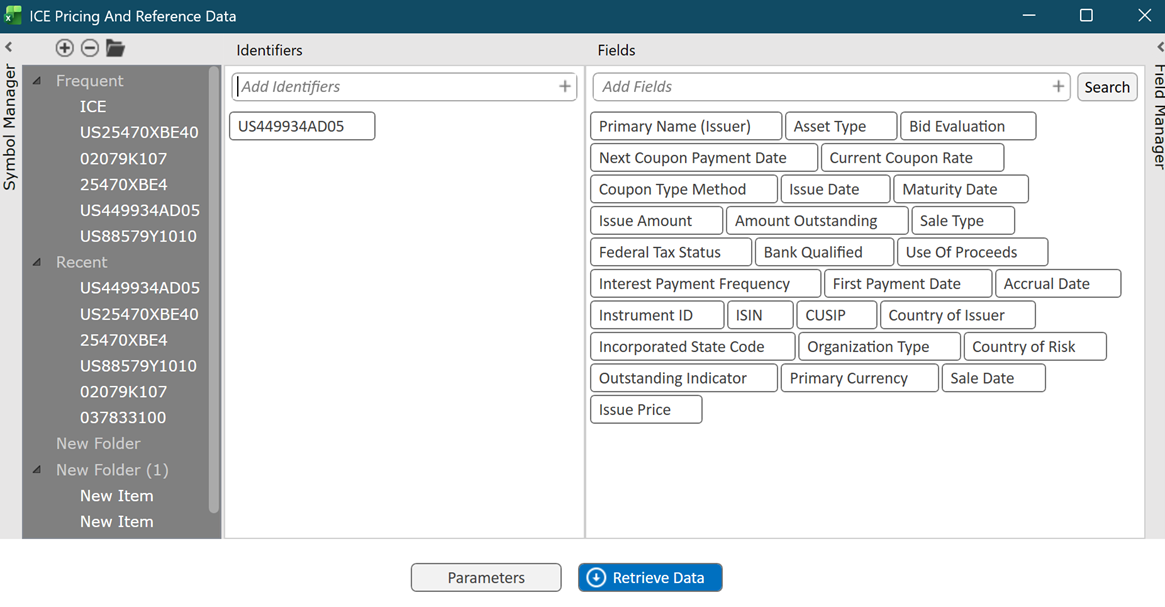The image size is (1165, 607).
Task: Collapse the Field Manager panel arrow
Action: 1159,47
